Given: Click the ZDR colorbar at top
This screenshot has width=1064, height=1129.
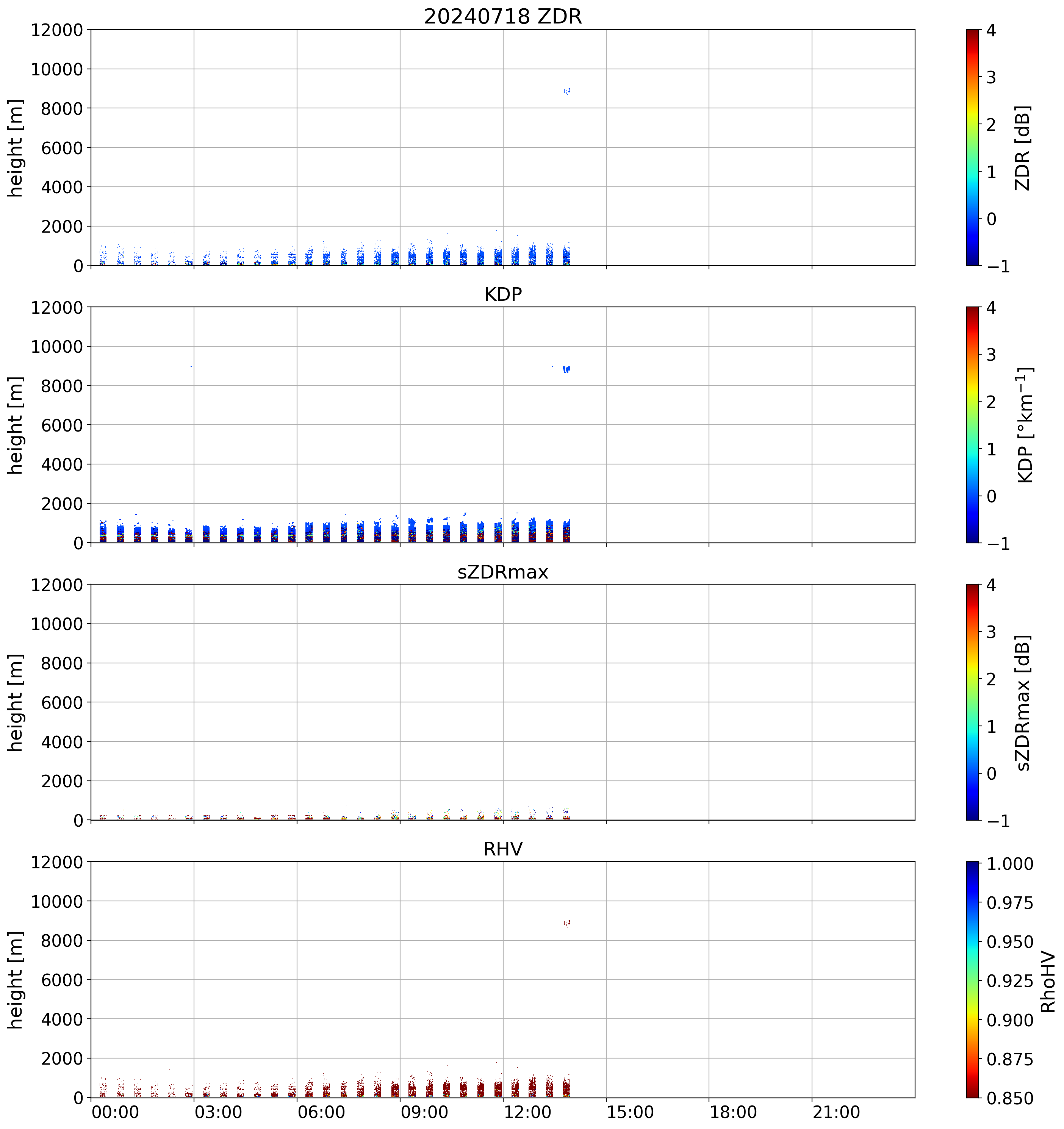Looking at the screenshot, I should 972,147.
